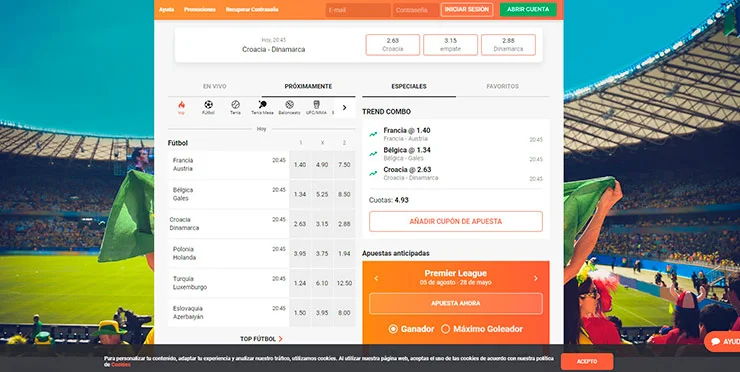Open Recuperar Contraseña link

[x=252, y=9]
